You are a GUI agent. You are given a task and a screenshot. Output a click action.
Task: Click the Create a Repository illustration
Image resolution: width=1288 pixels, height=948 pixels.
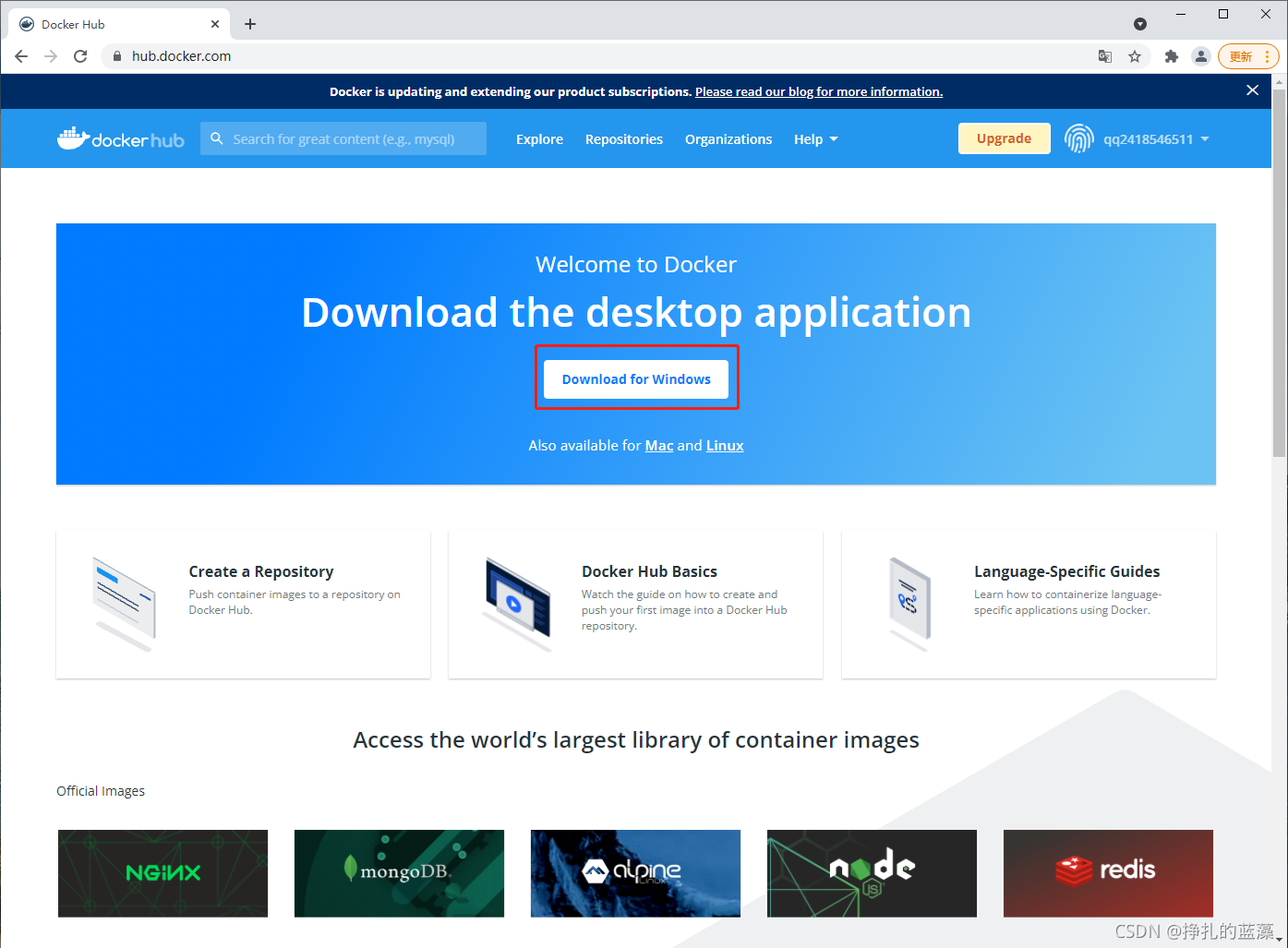[125, 605]
